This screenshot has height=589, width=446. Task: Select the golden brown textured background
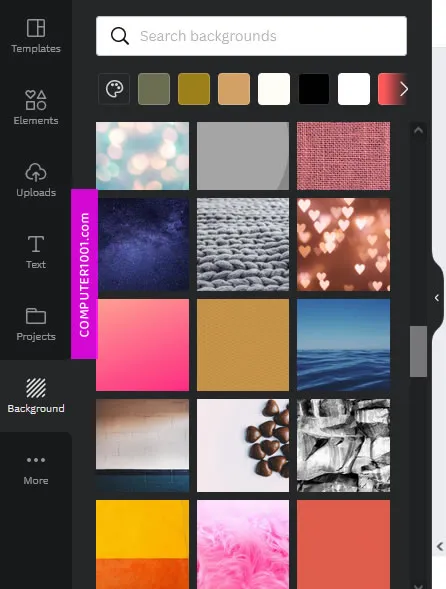[x=243, y=345]
